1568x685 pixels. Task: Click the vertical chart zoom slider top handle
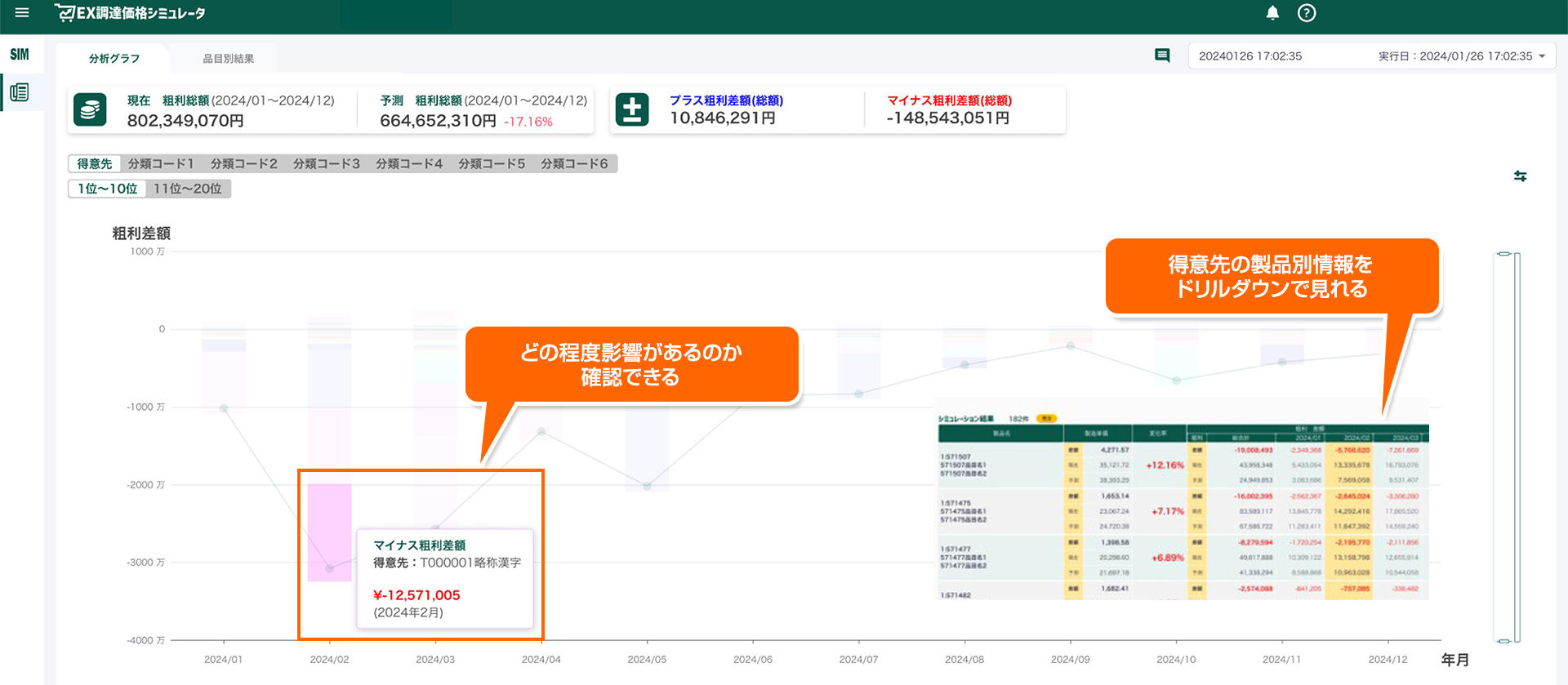coord(1504,255)
